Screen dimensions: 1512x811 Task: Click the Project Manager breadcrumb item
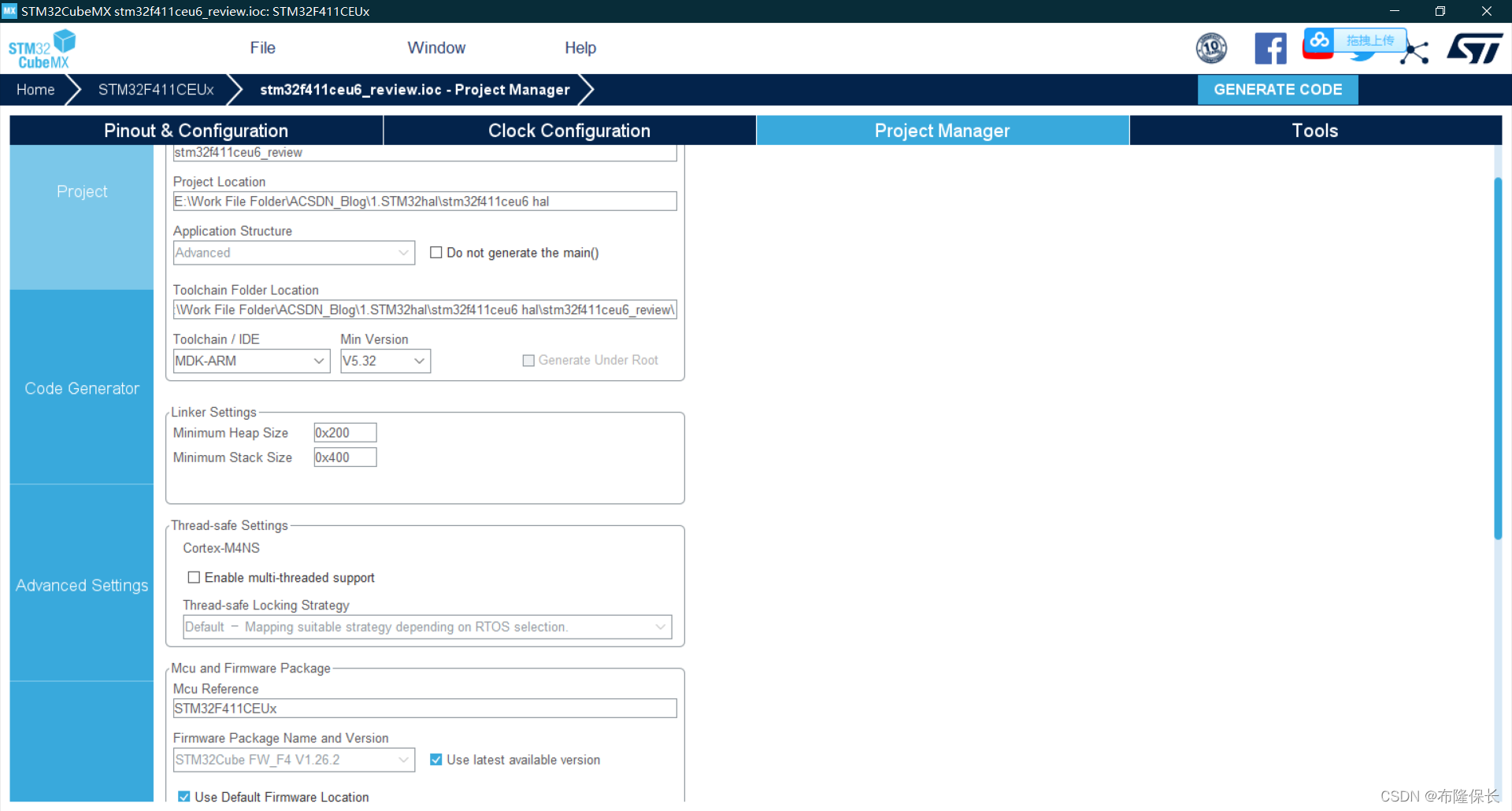(414, 90)
